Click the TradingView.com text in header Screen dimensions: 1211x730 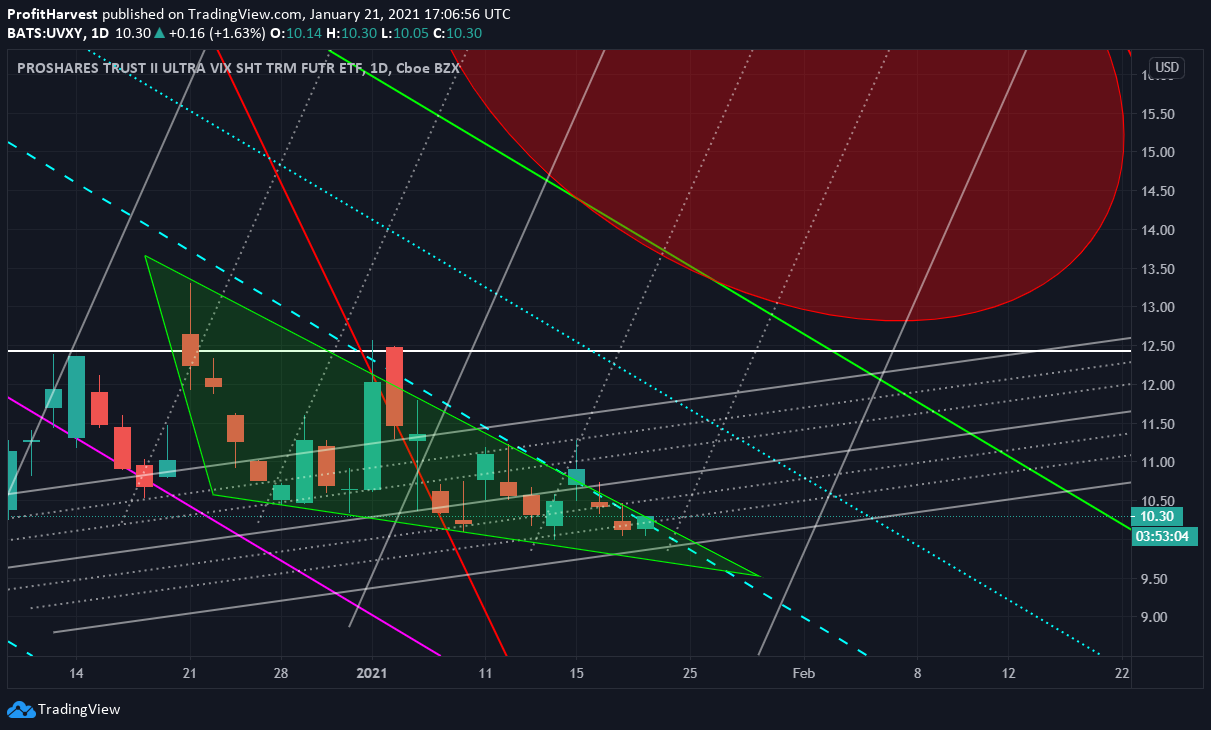(243, 15)
